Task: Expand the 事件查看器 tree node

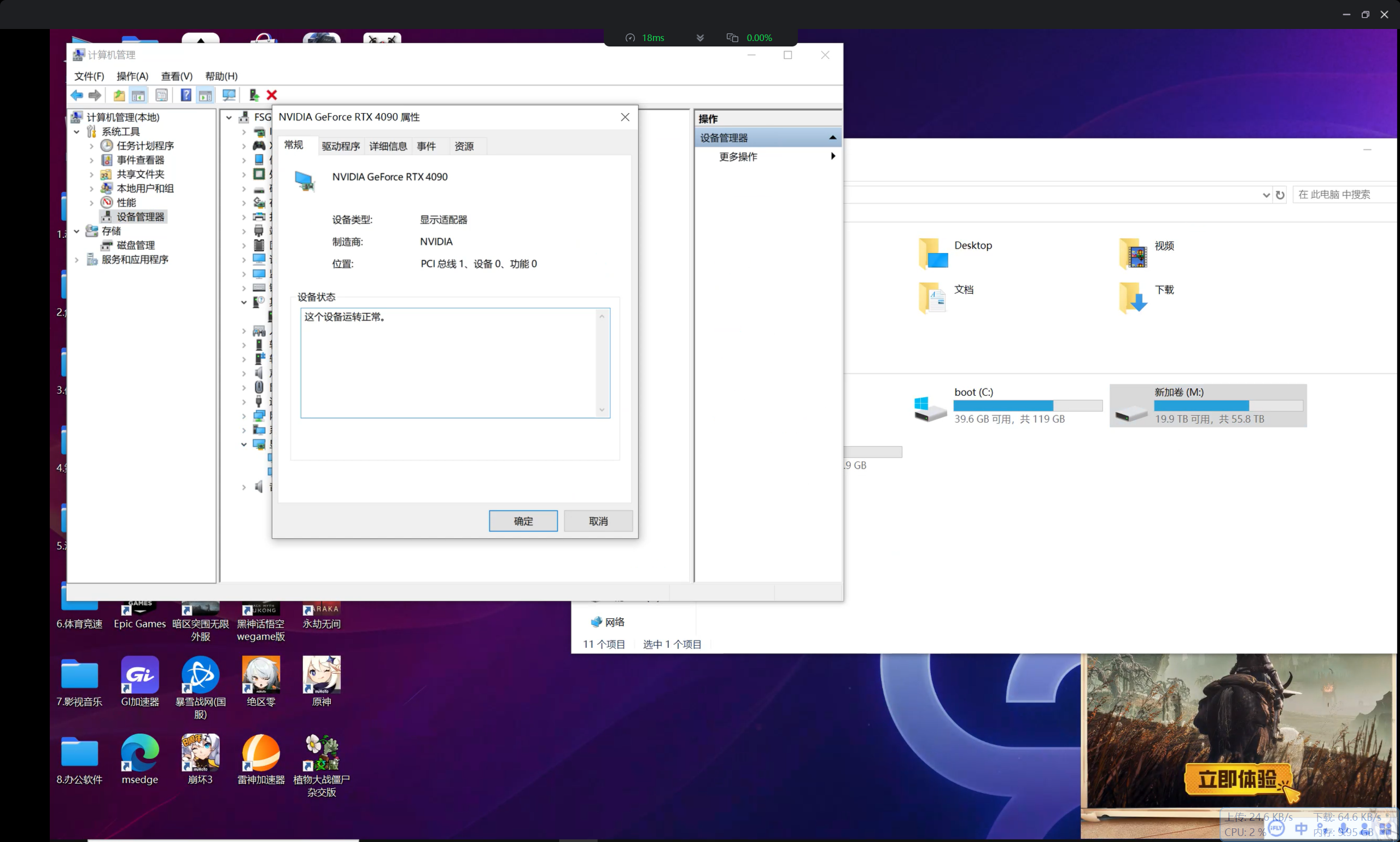Action: (91, 160)
